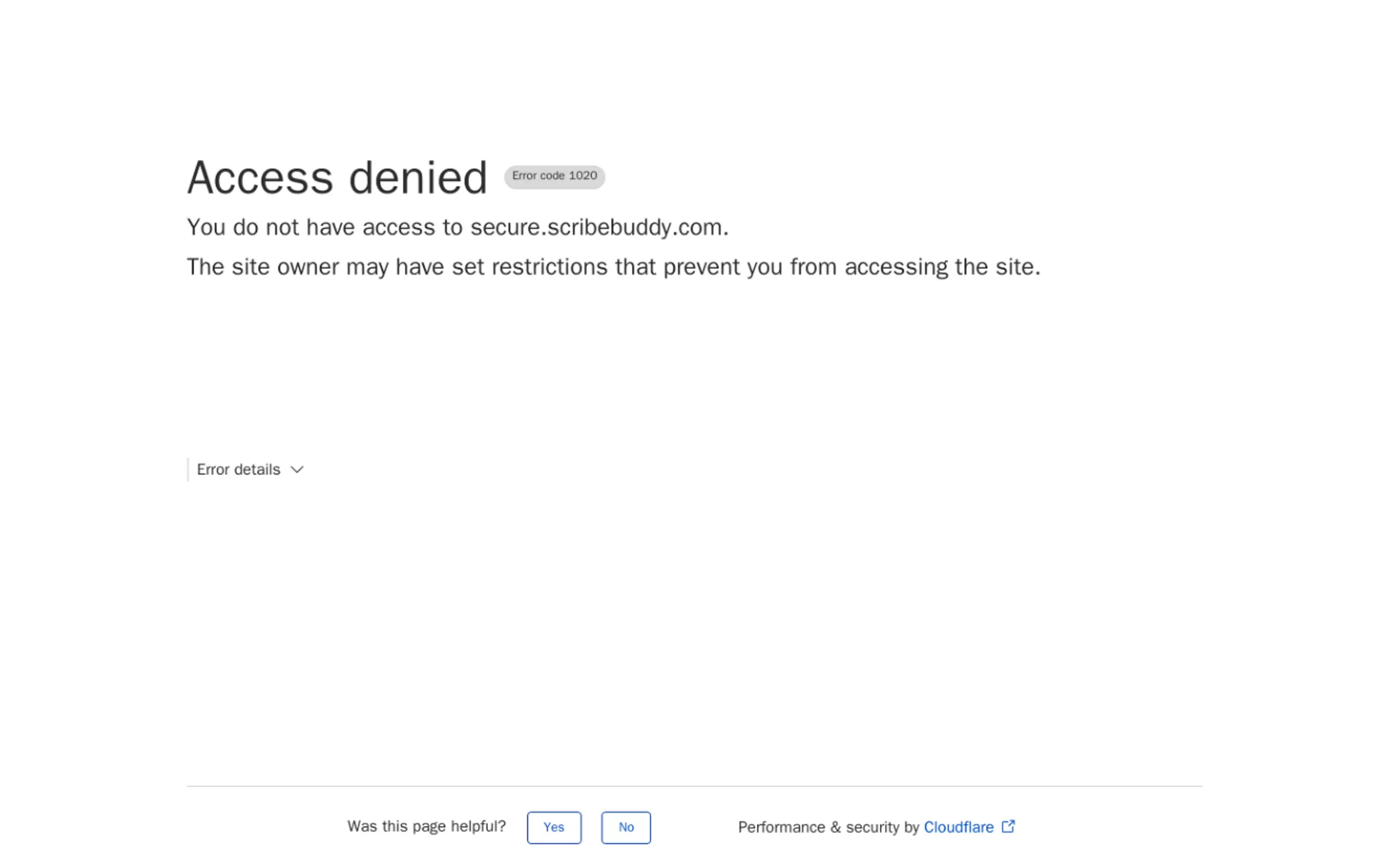Click the secure.scribebuddy.com domain text
This screenshot has width=1389, height=868.
pyautogui.click(x=599, y=227)
